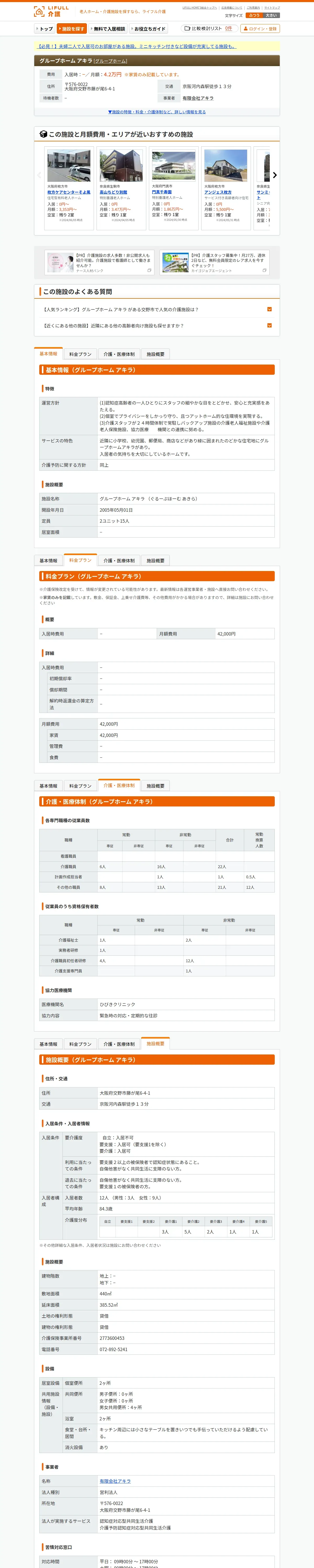Click external-link icon on カイゴジョブエージェント ad
This screenshot has width=314, height=1568.
click(x=264, y=270)
